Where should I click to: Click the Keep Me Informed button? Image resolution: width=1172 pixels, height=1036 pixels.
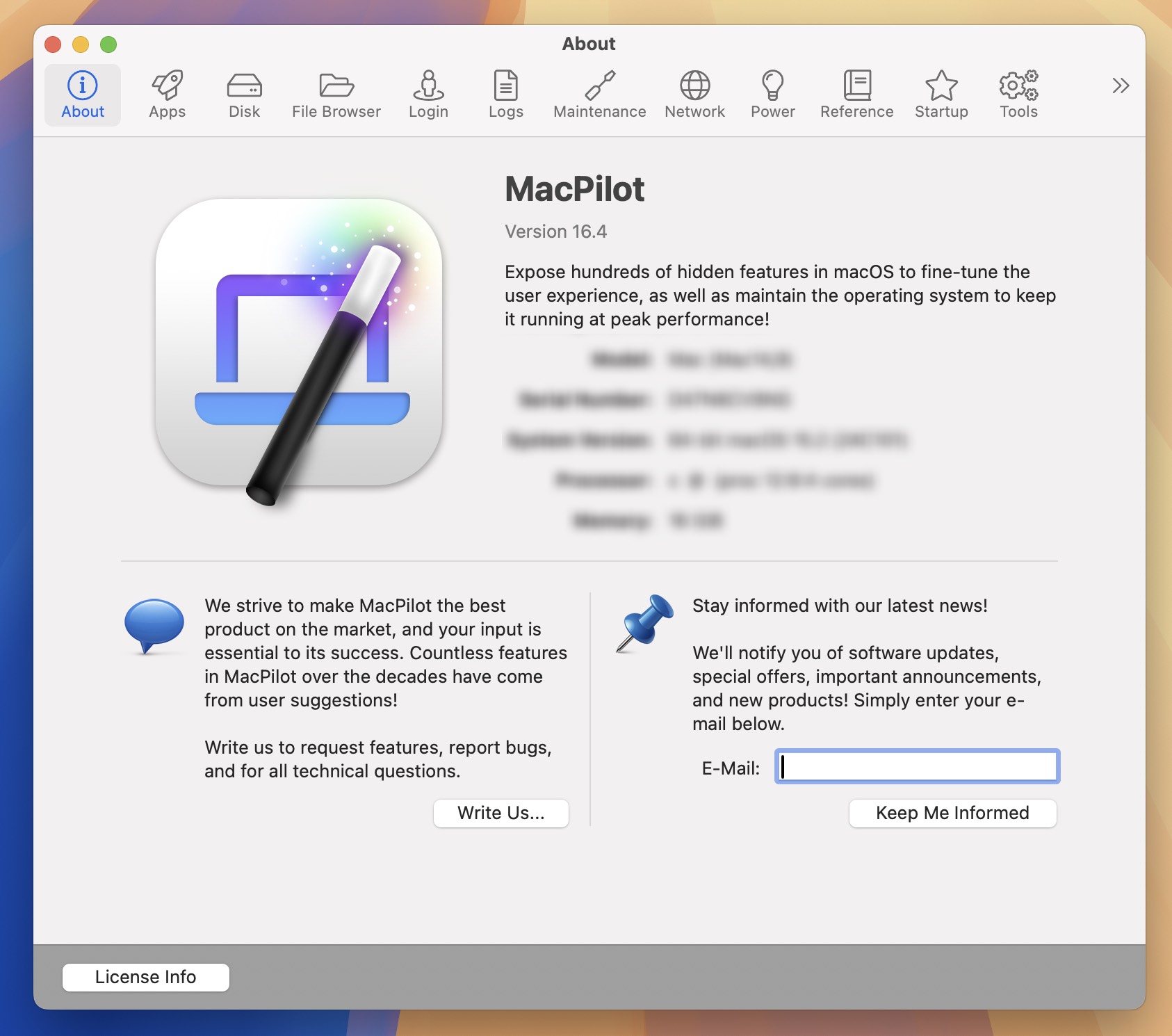click(952, 813)
